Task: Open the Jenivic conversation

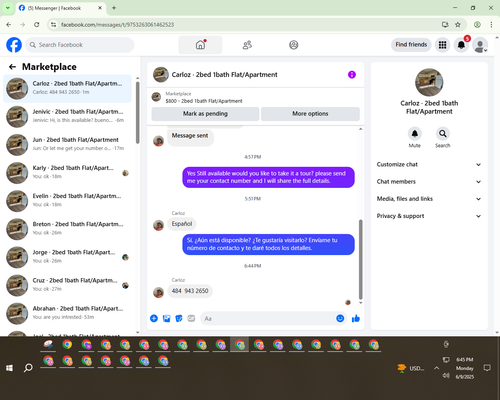Action: (67, 117)
